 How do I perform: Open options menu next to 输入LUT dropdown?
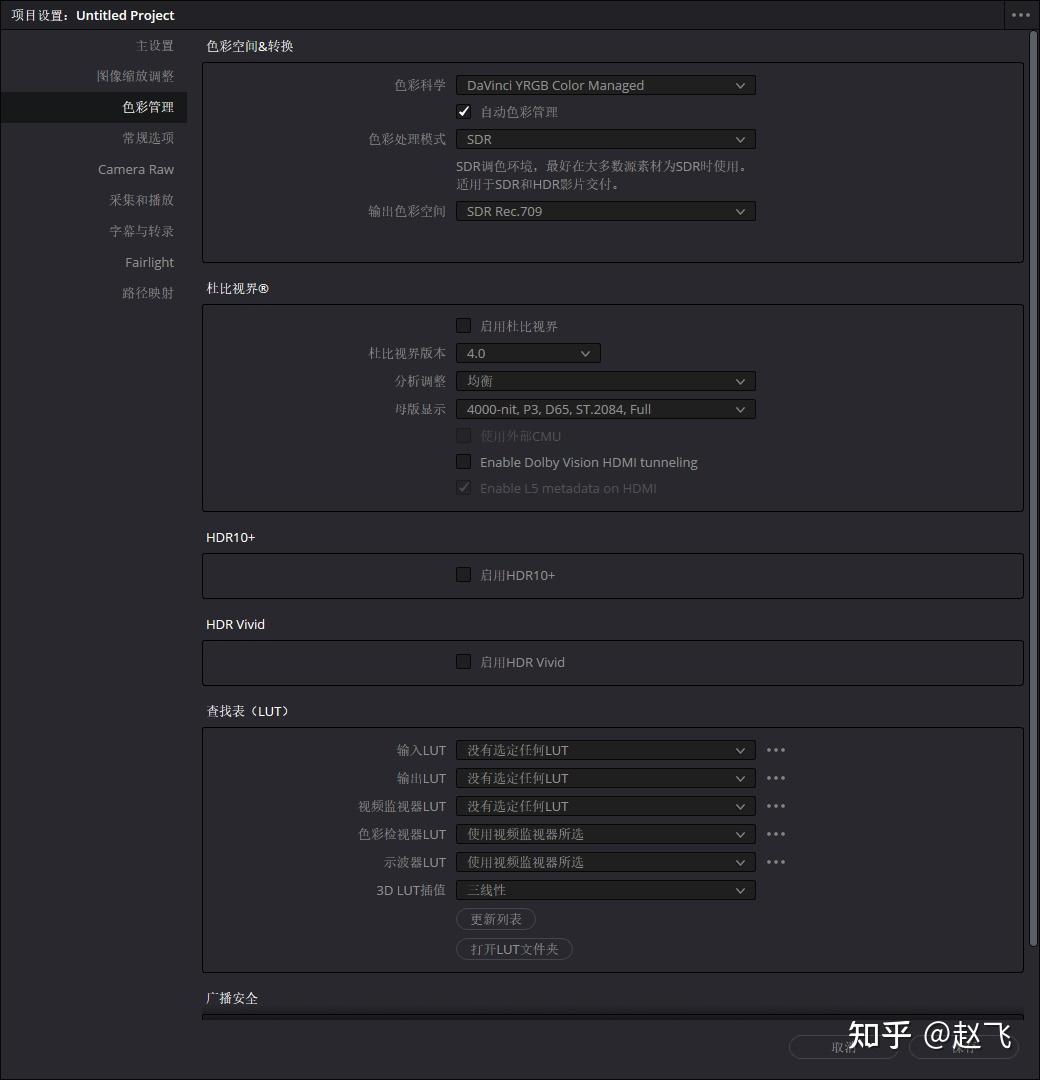tap(776, 749)
